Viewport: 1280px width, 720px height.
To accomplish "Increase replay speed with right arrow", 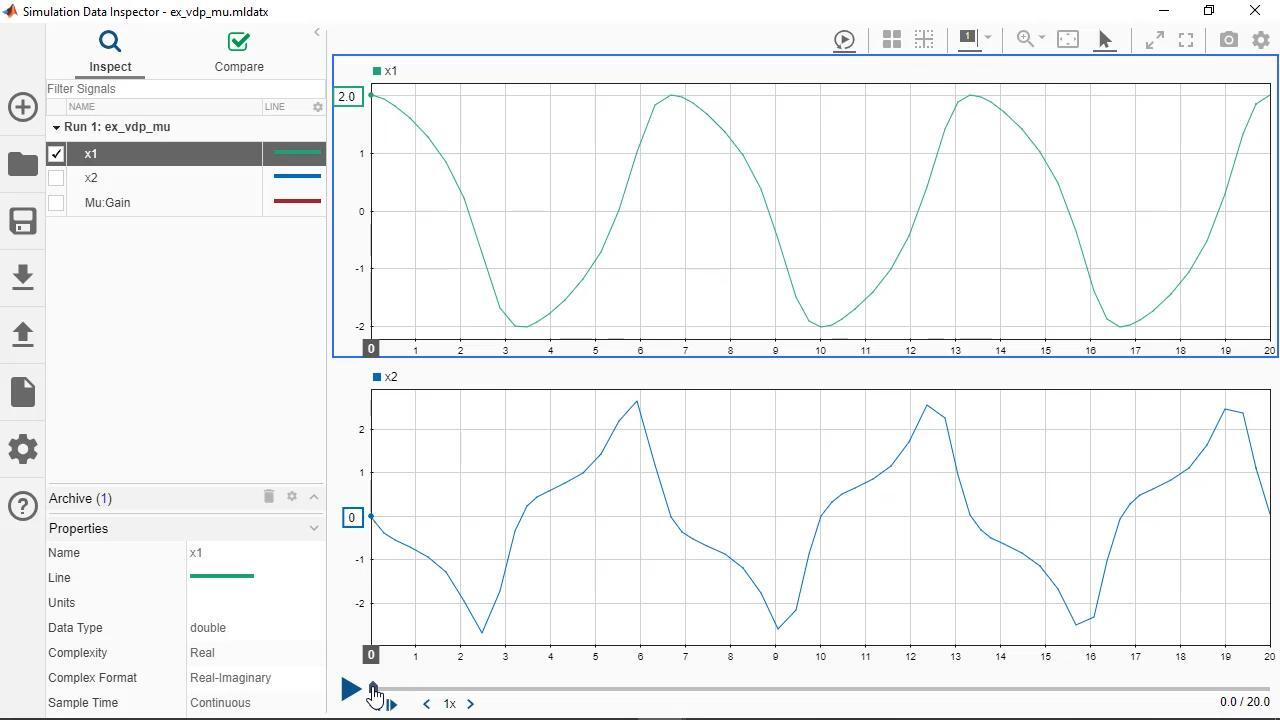I will [471, 704].
